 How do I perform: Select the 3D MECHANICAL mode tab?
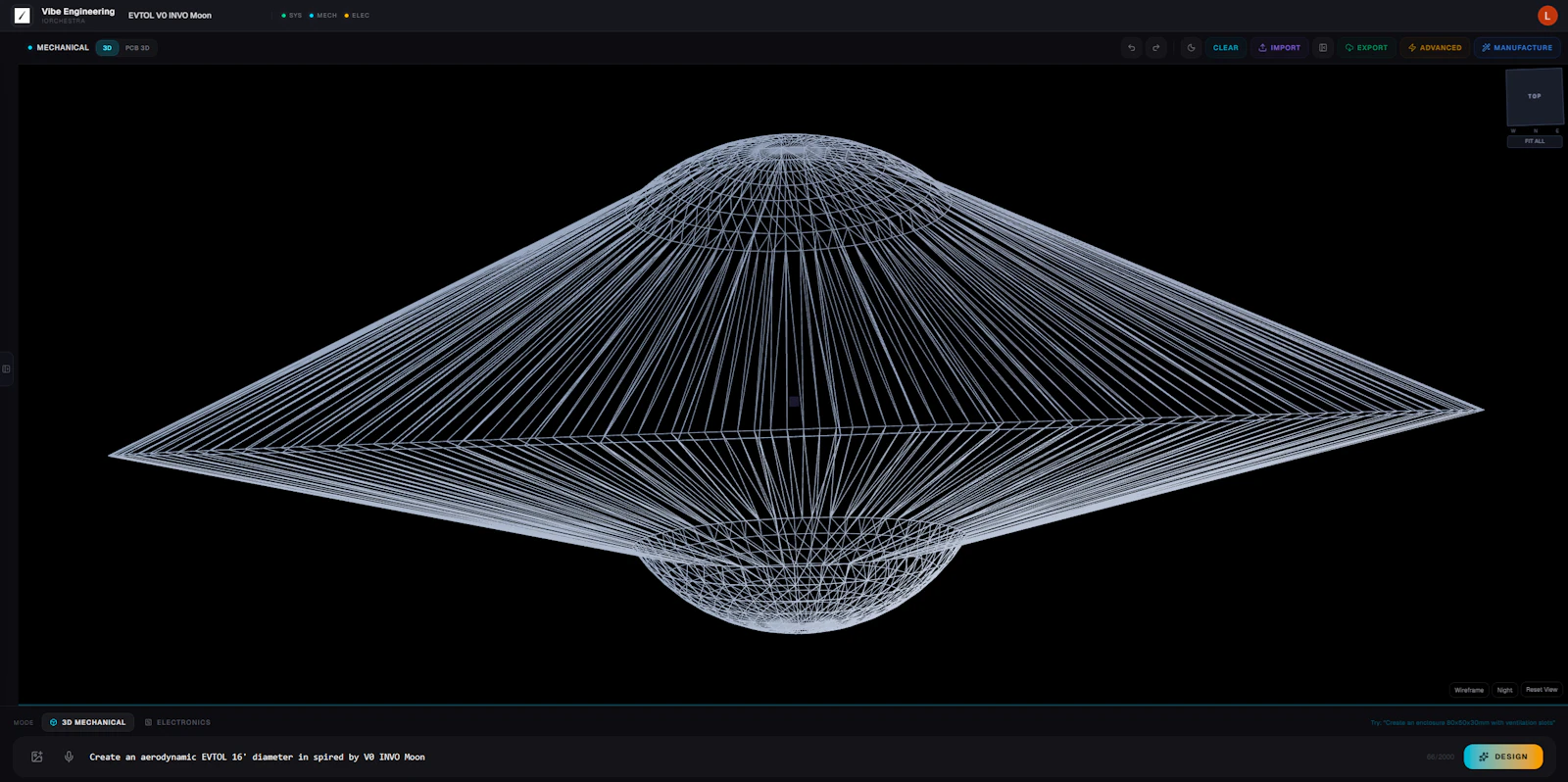coord(88,722)
